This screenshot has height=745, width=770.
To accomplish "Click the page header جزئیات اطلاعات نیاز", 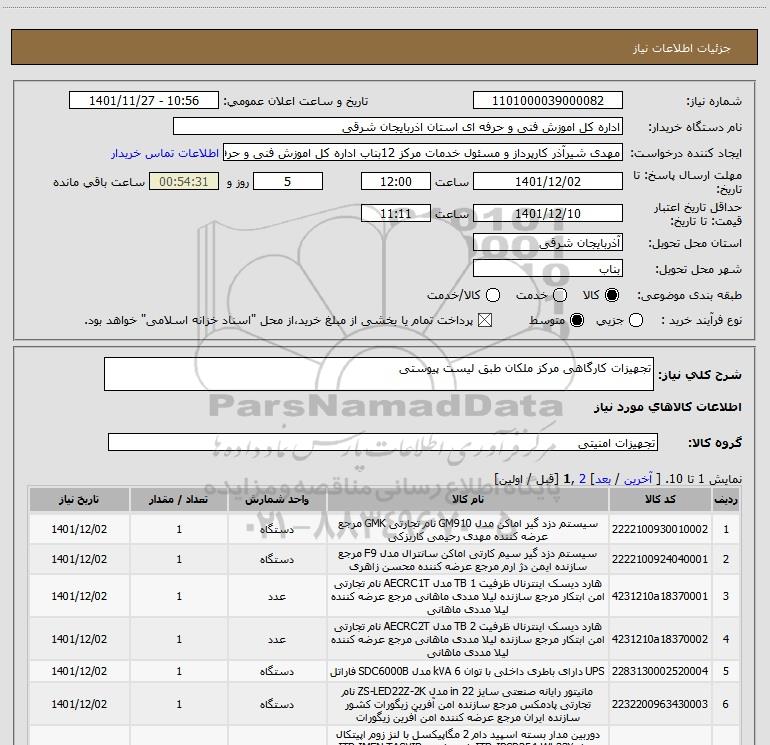I will (682, 48).
